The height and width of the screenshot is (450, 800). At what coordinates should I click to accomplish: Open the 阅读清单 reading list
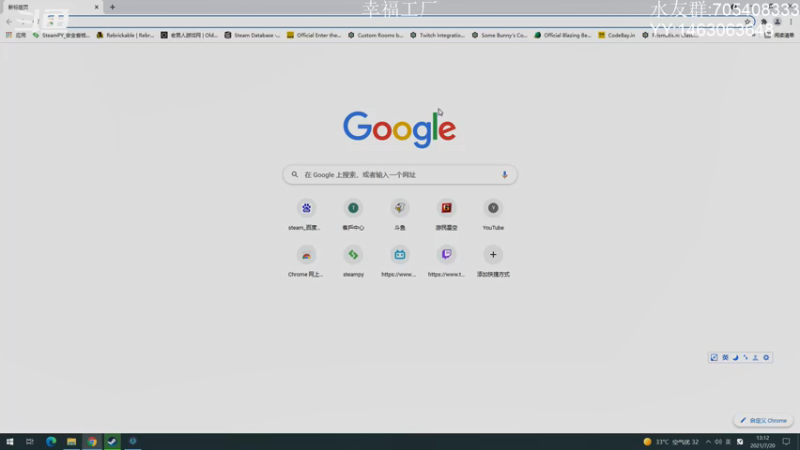click(x=779, y=35)
